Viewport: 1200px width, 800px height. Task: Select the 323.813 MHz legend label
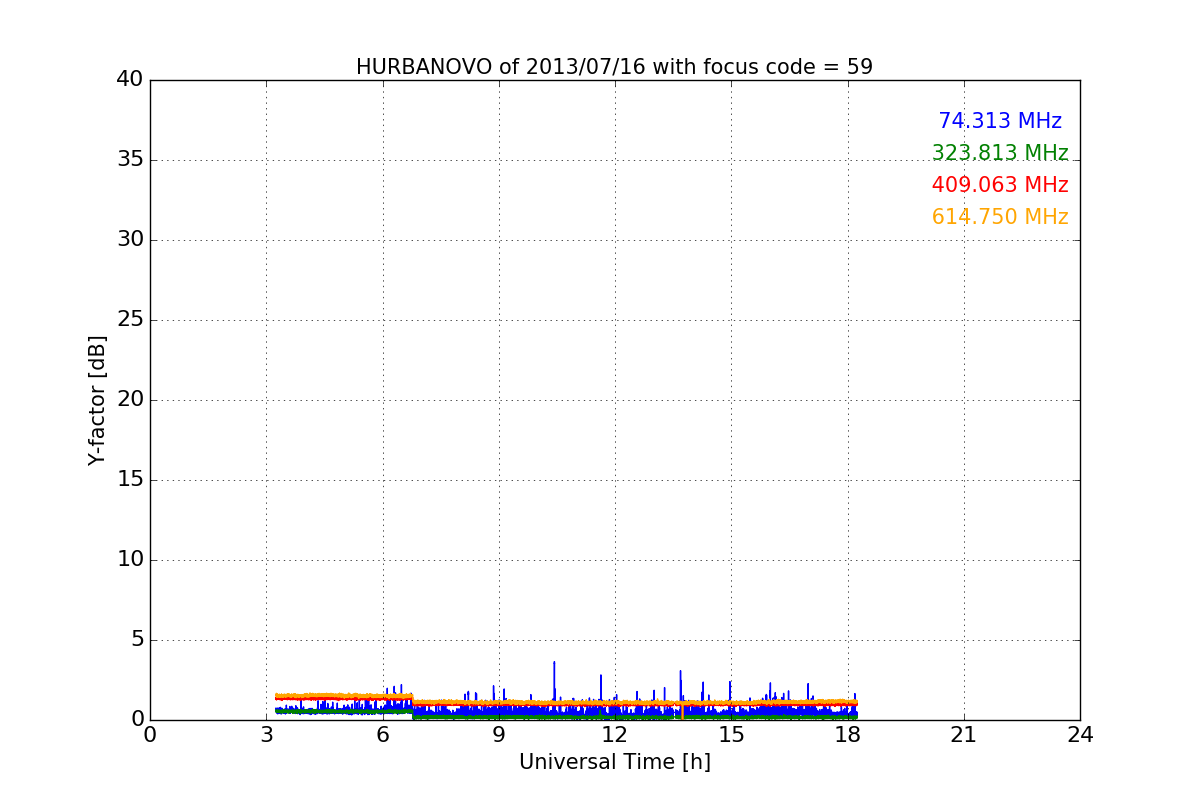[1000, 153]
